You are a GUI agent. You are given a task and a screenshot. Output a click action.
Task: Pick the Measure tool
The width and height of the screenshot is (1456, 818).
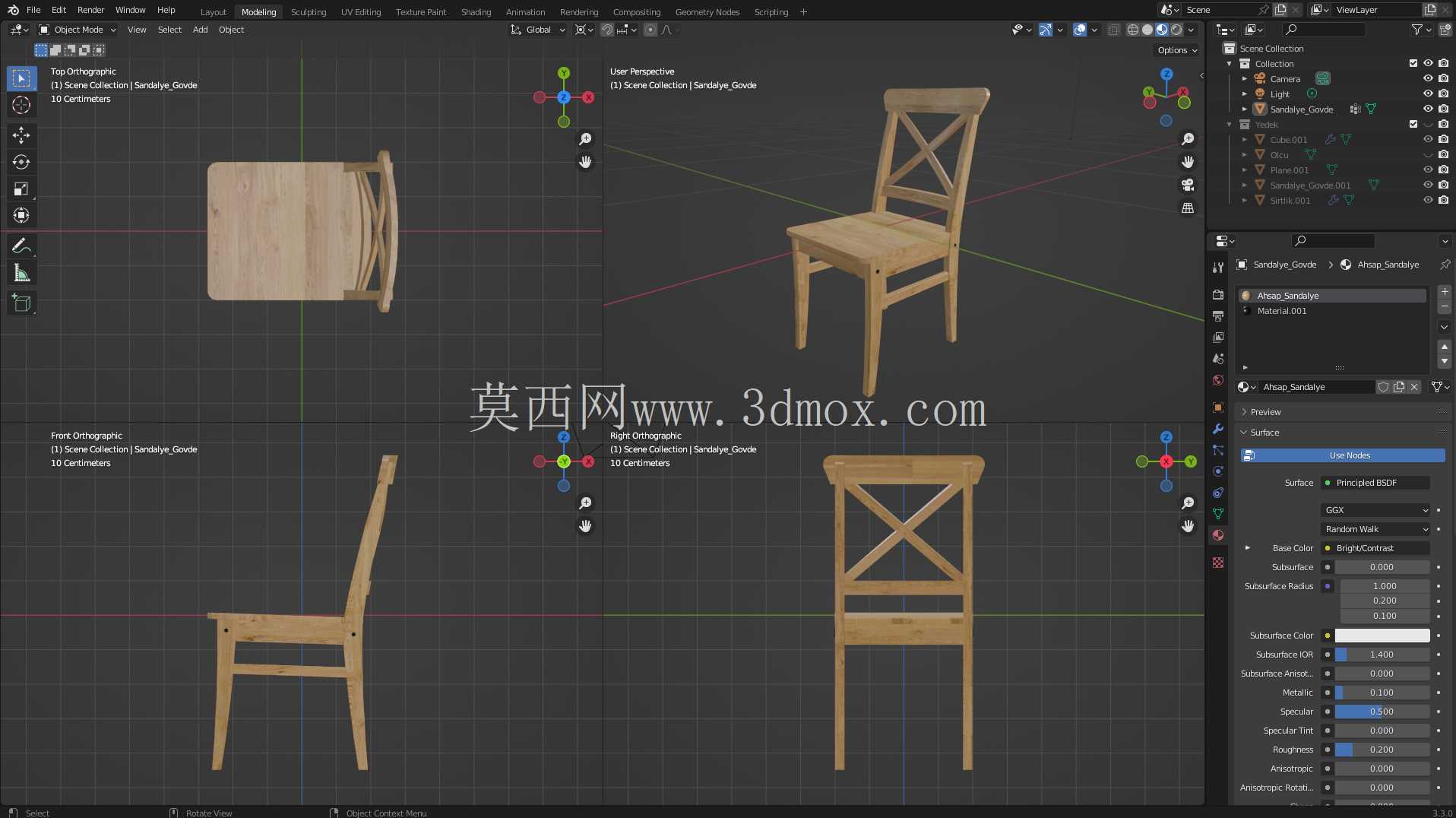coord(21,273)
